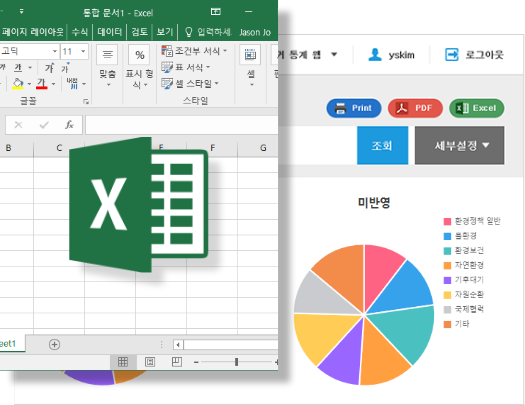Click the zoom slider handle
The height and width of the screenshot is (405, 525).
(x=236, y=361)
